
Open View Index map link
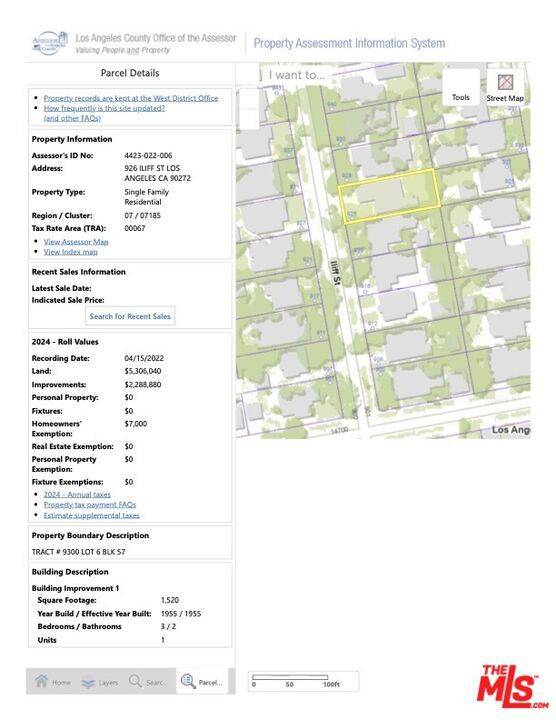pos(70,252)
